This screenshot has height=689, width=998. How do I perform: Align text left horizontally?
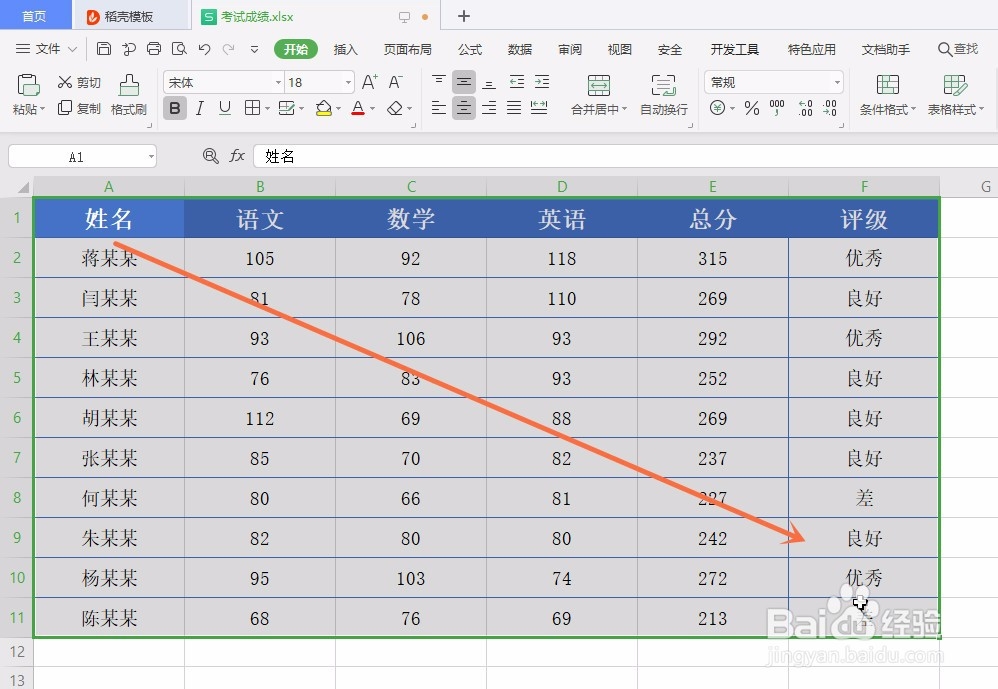[439, 108]
